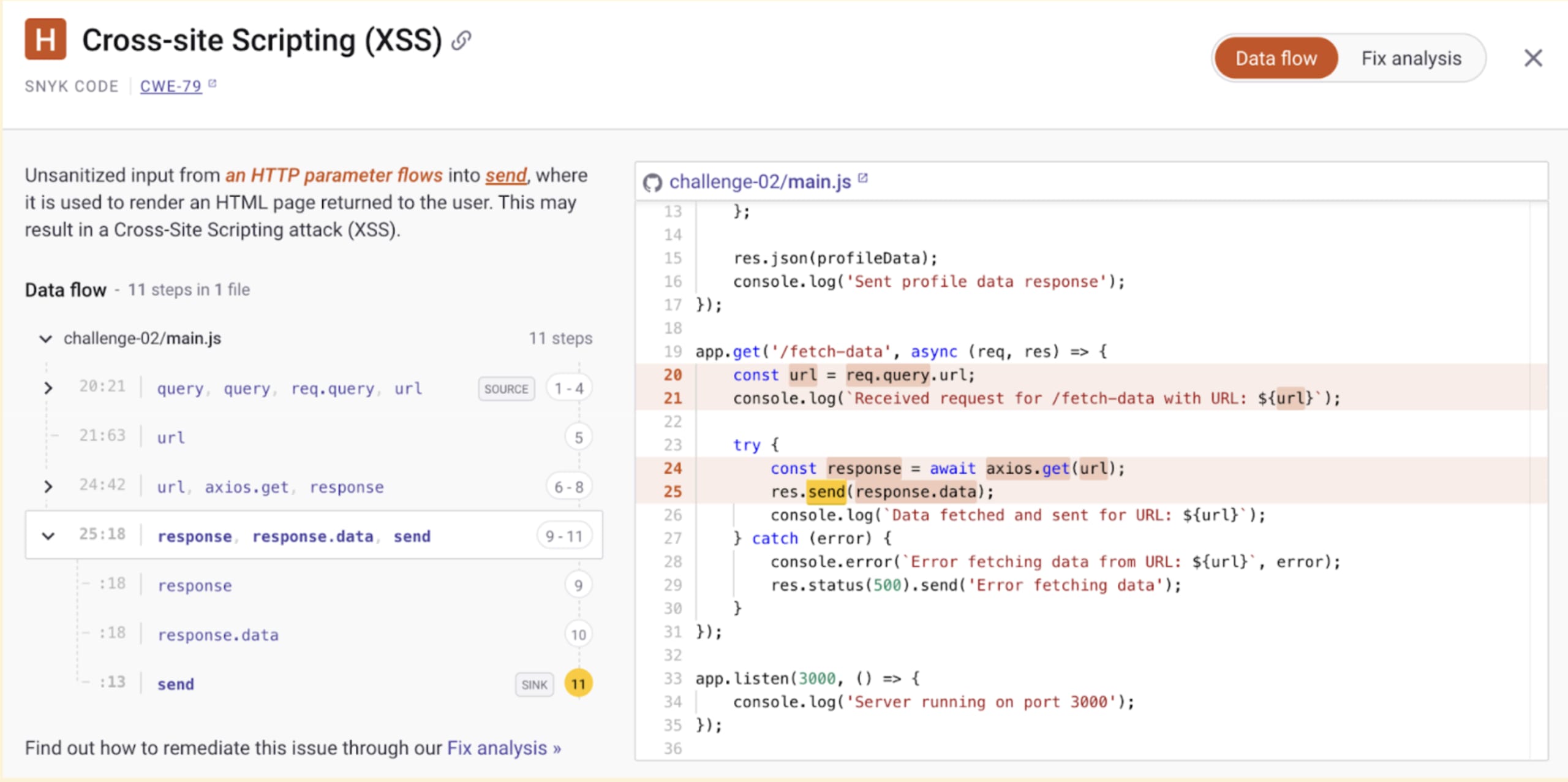Collapse the 25:18 response step group

tap(48, 536)
